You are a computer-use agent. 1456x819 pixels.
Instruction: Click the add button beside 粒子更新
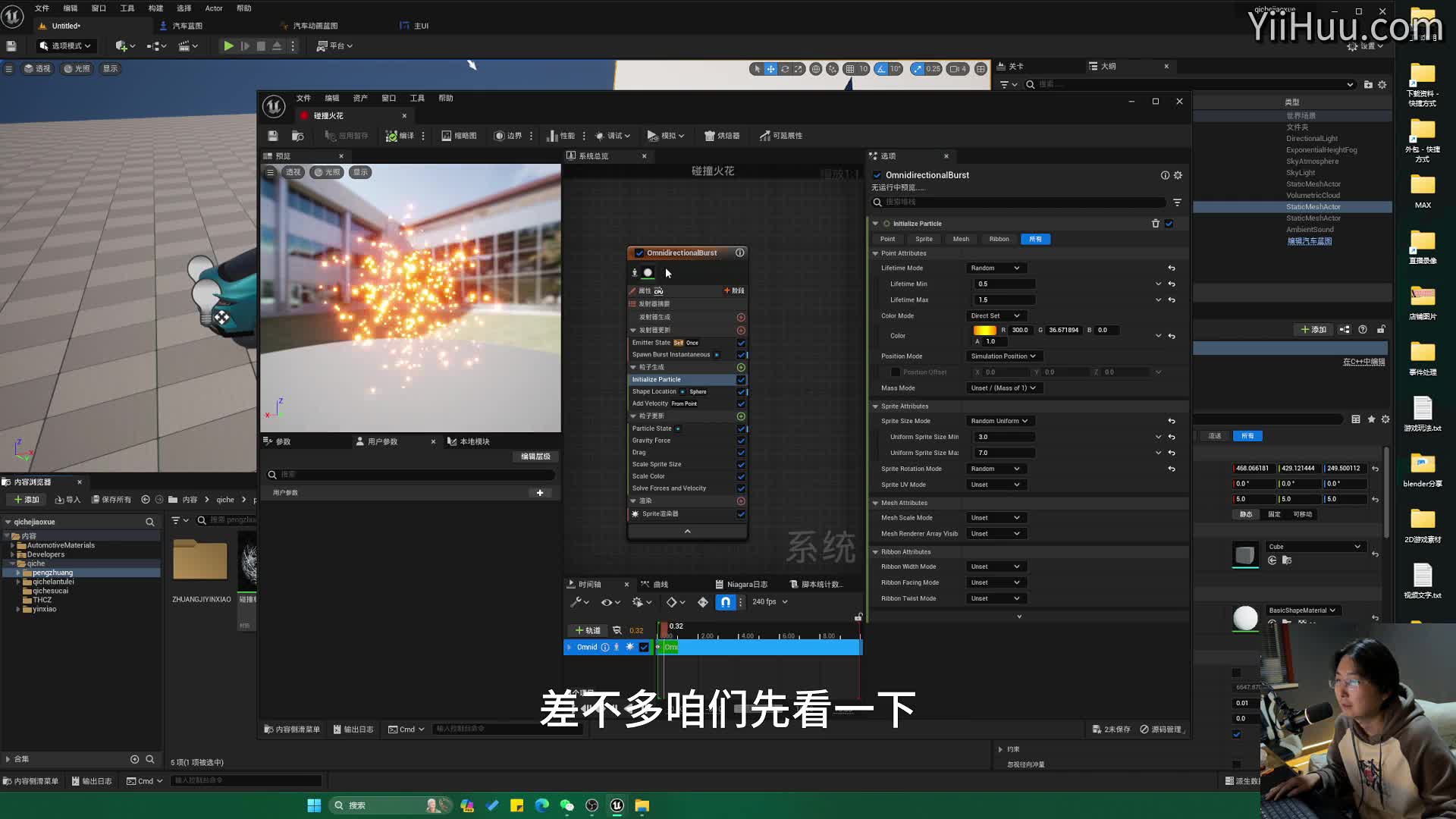tap(741, 416)
